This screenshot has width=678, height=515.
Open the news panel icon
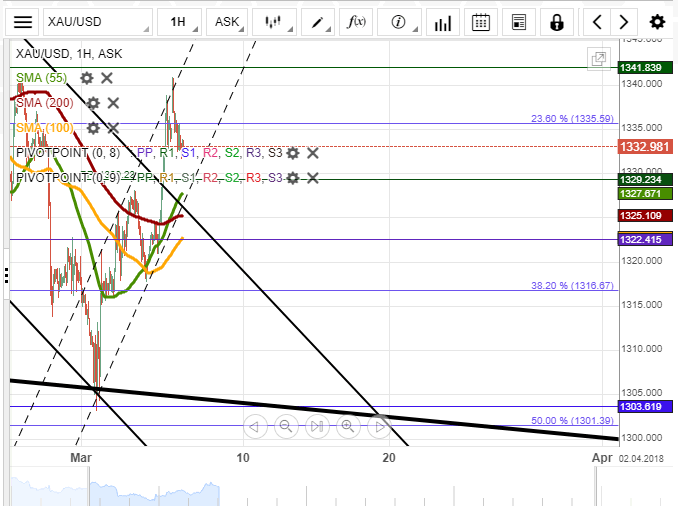[x=518, y=22]
